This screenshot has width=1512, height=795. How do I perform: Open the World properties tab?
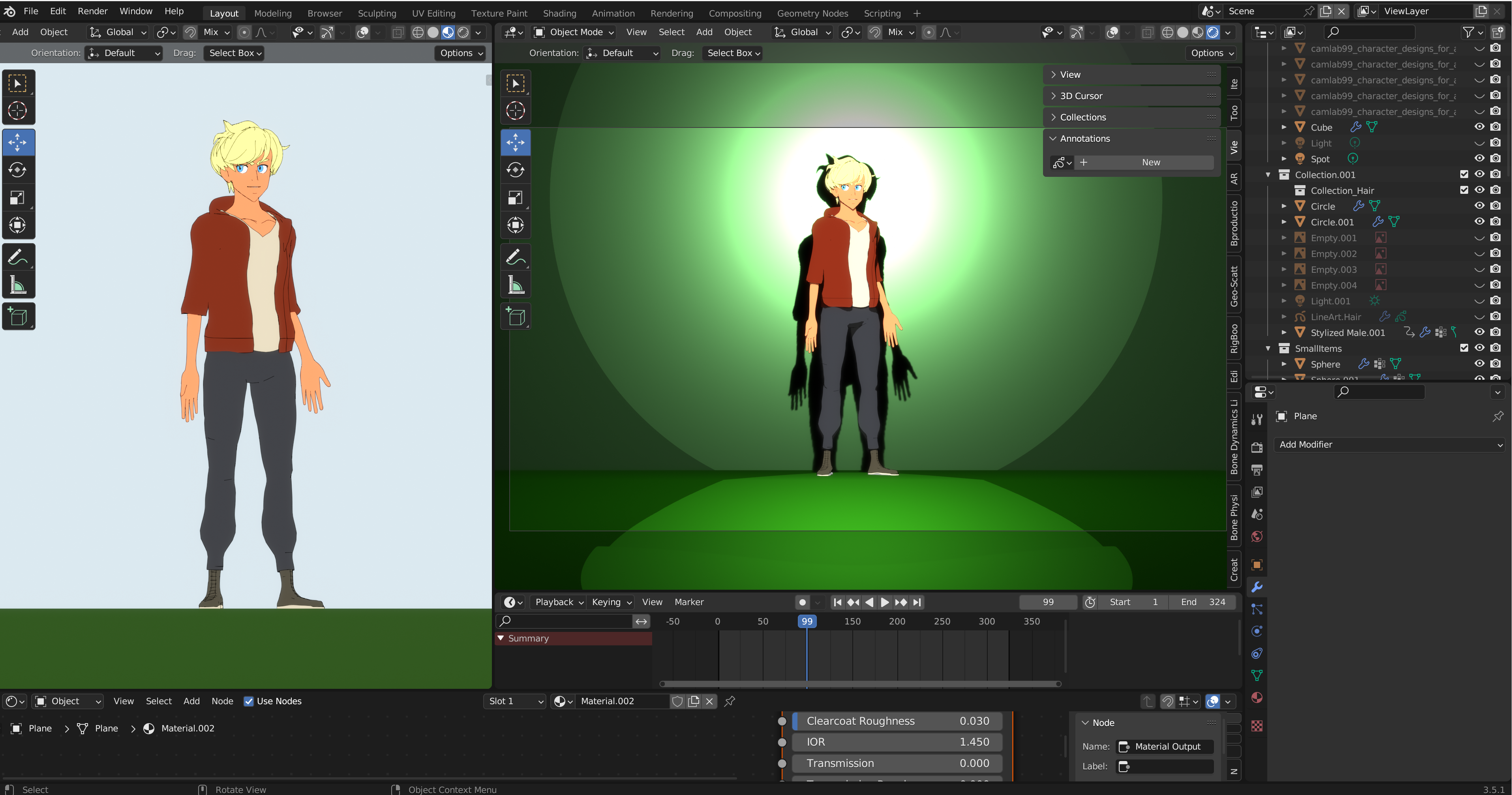[x=1257, y=536]
